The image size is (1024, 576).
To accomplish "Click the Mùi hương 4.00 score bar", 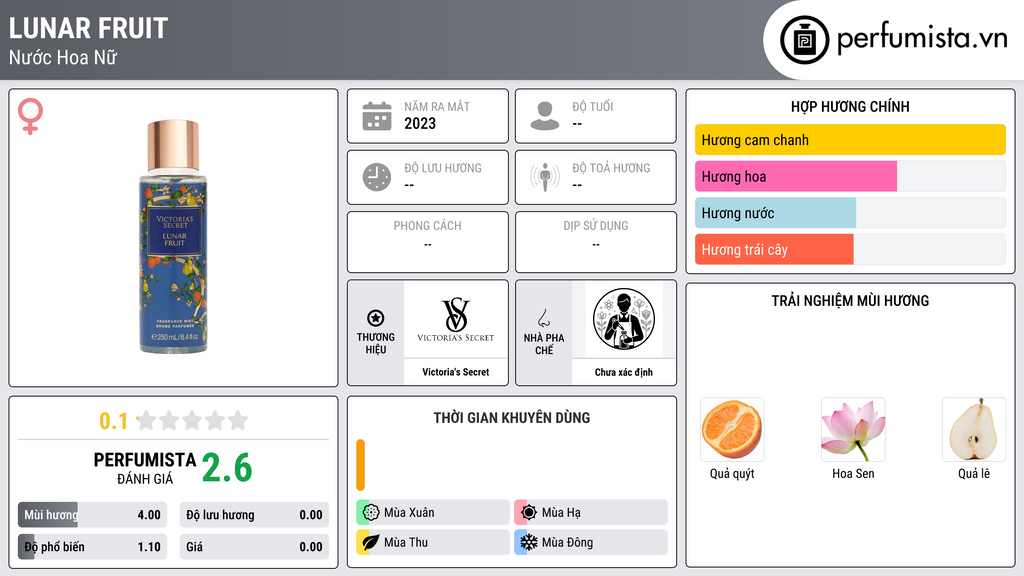I will pos(93,515).
